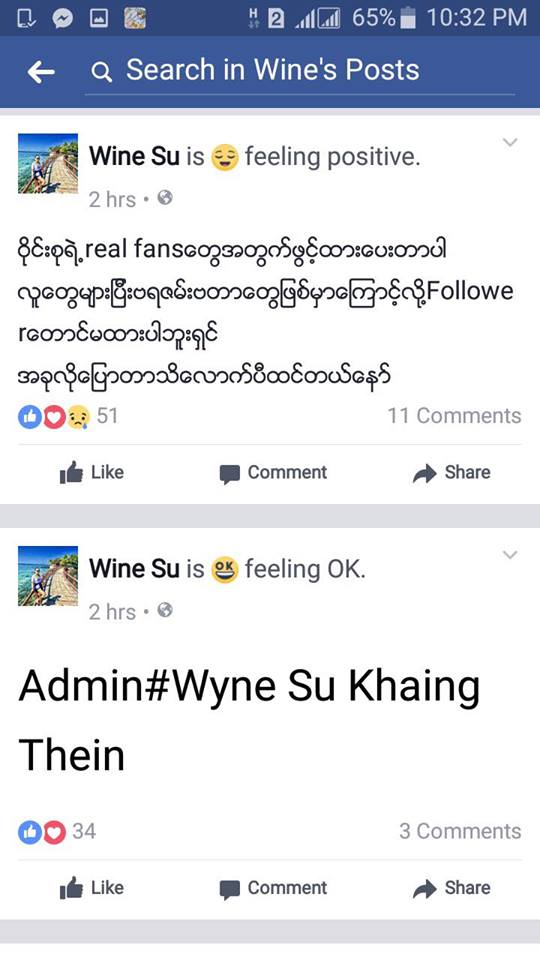
Task: Share the feeling OK post
Action: (x=452, y=888)
